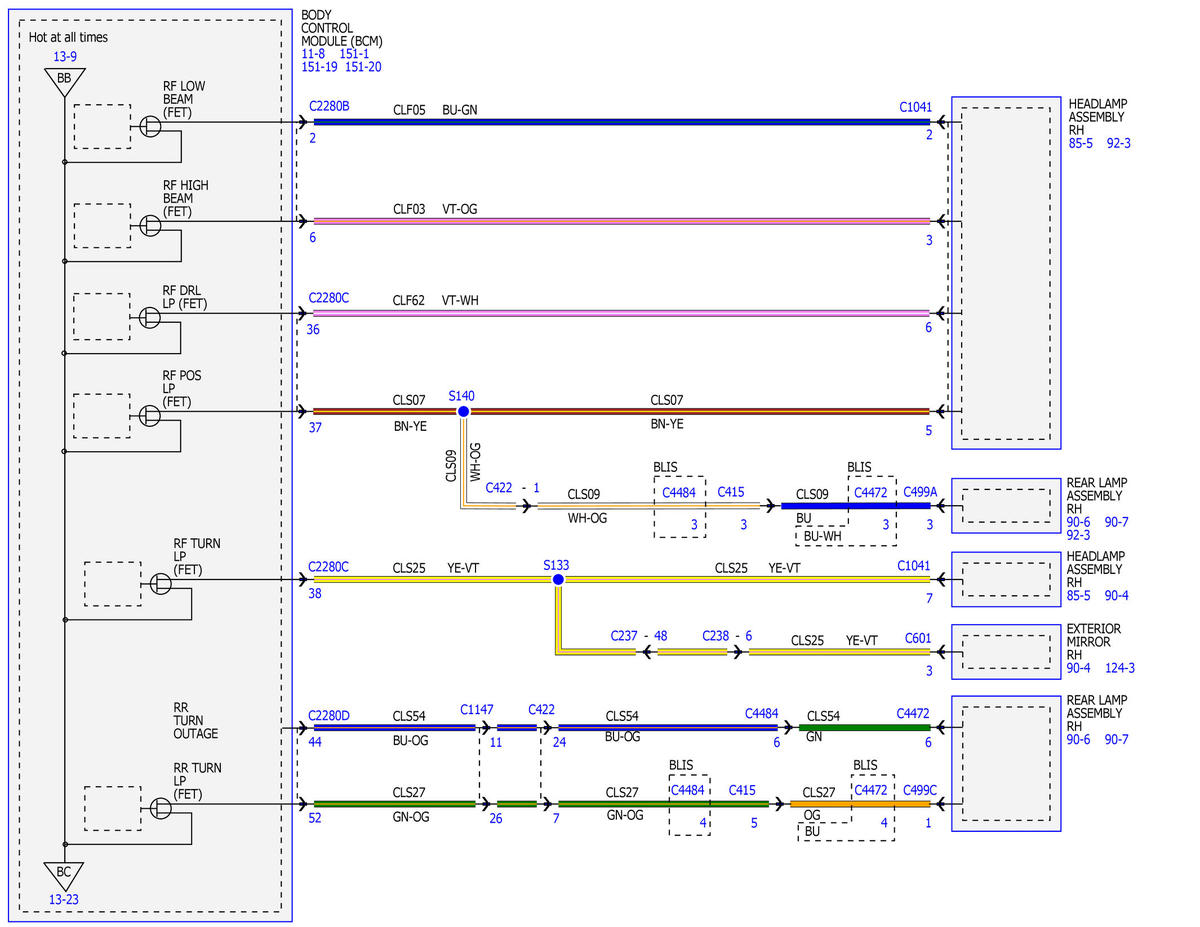Click the BC triangle symbol at the bottom
Screen dimensions: 1200x927
pos(64,875)
